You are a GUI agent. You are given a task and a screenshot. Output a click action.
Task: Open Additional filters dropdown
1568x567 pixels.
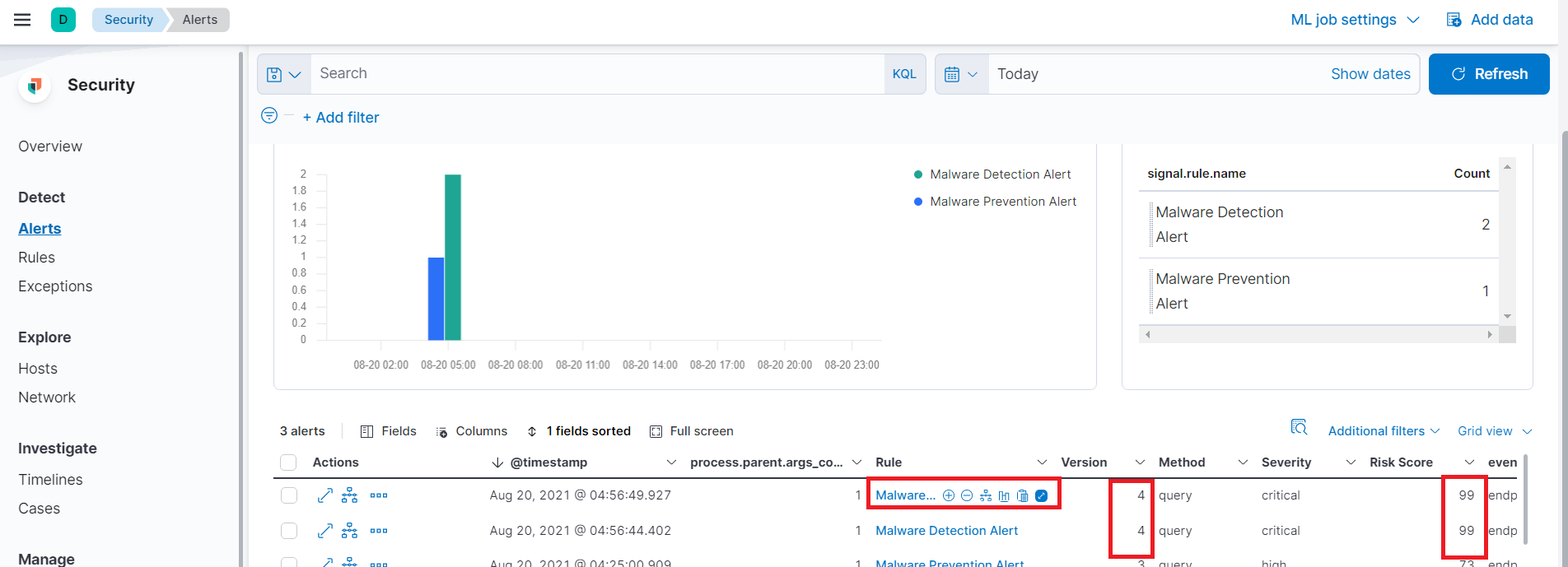click(x=1384, y=431)
